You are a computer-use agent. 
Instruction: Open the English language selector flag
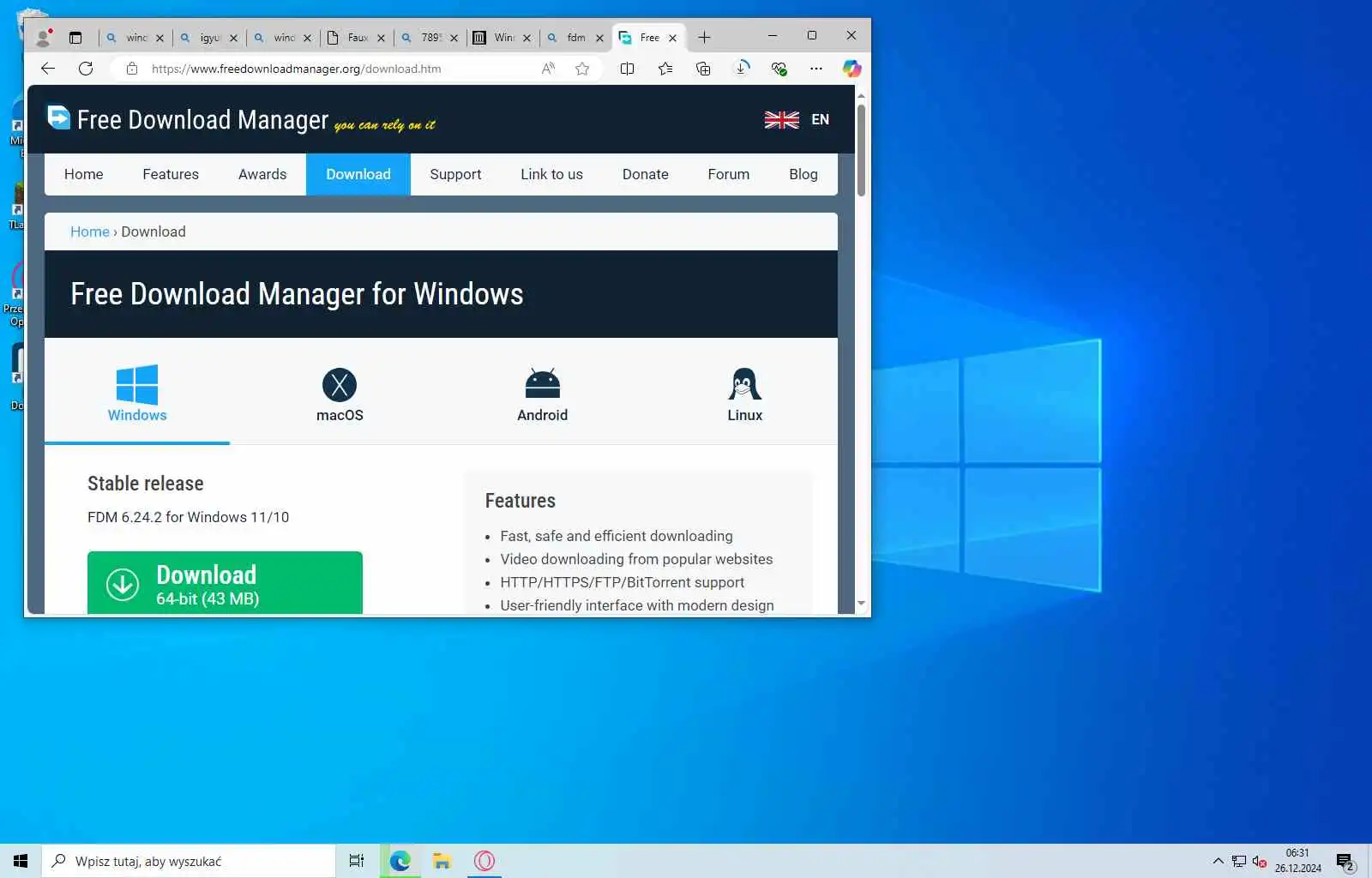[x=781, y=120]
